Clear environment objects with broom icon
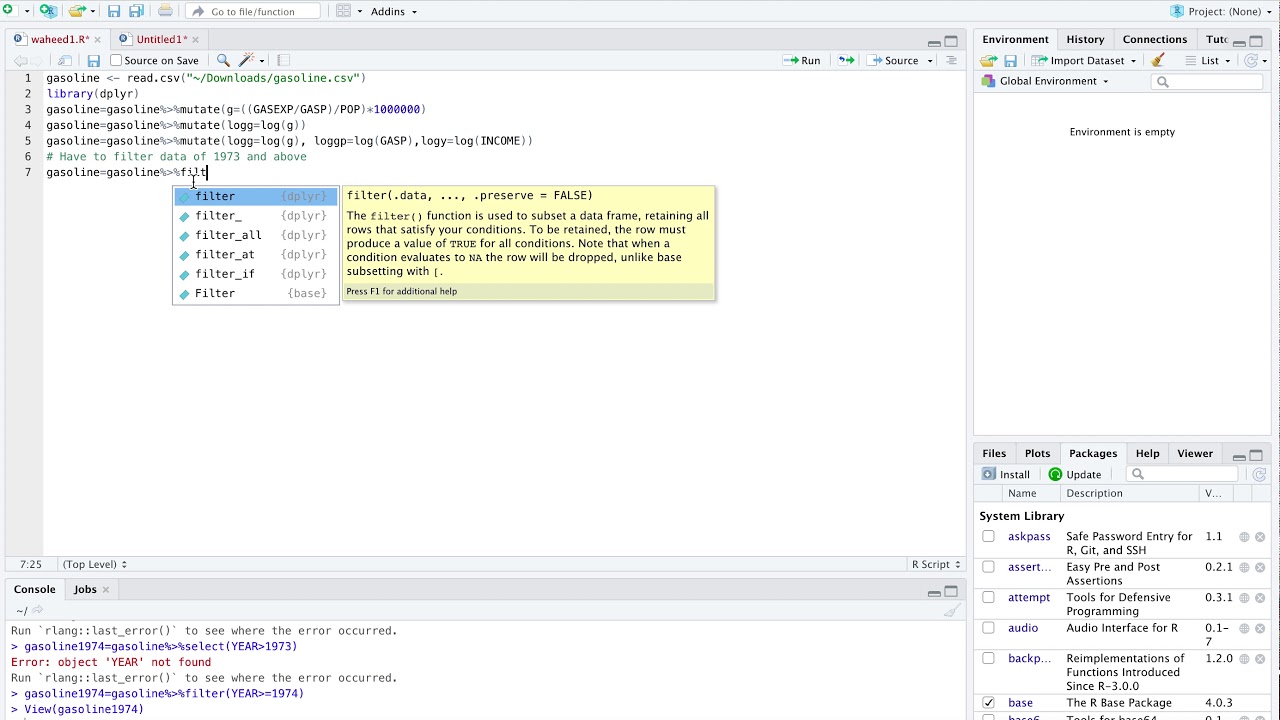The image size is (1280, 720). 1157,60
